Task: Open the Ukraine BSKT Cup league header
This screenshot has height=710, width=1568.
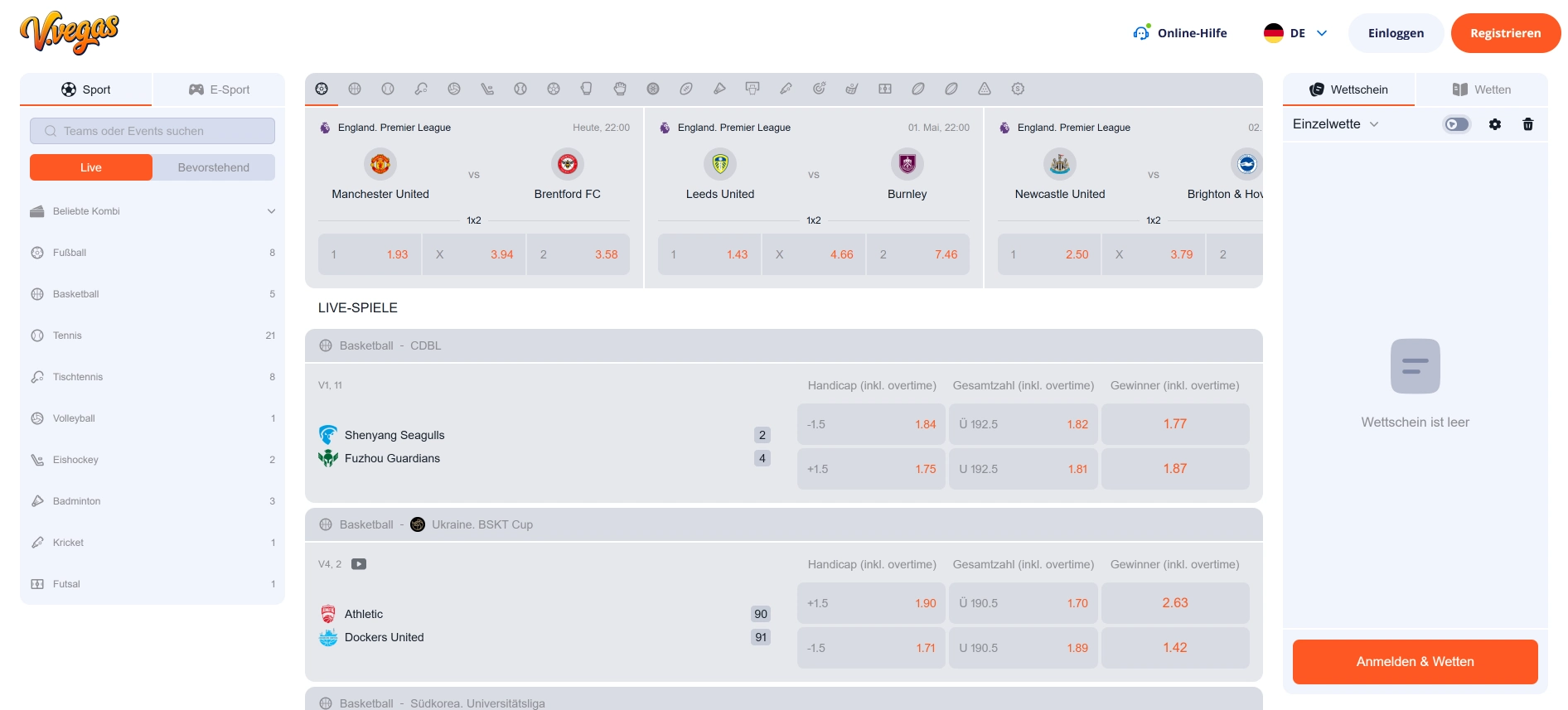Action: coord(784,524)
